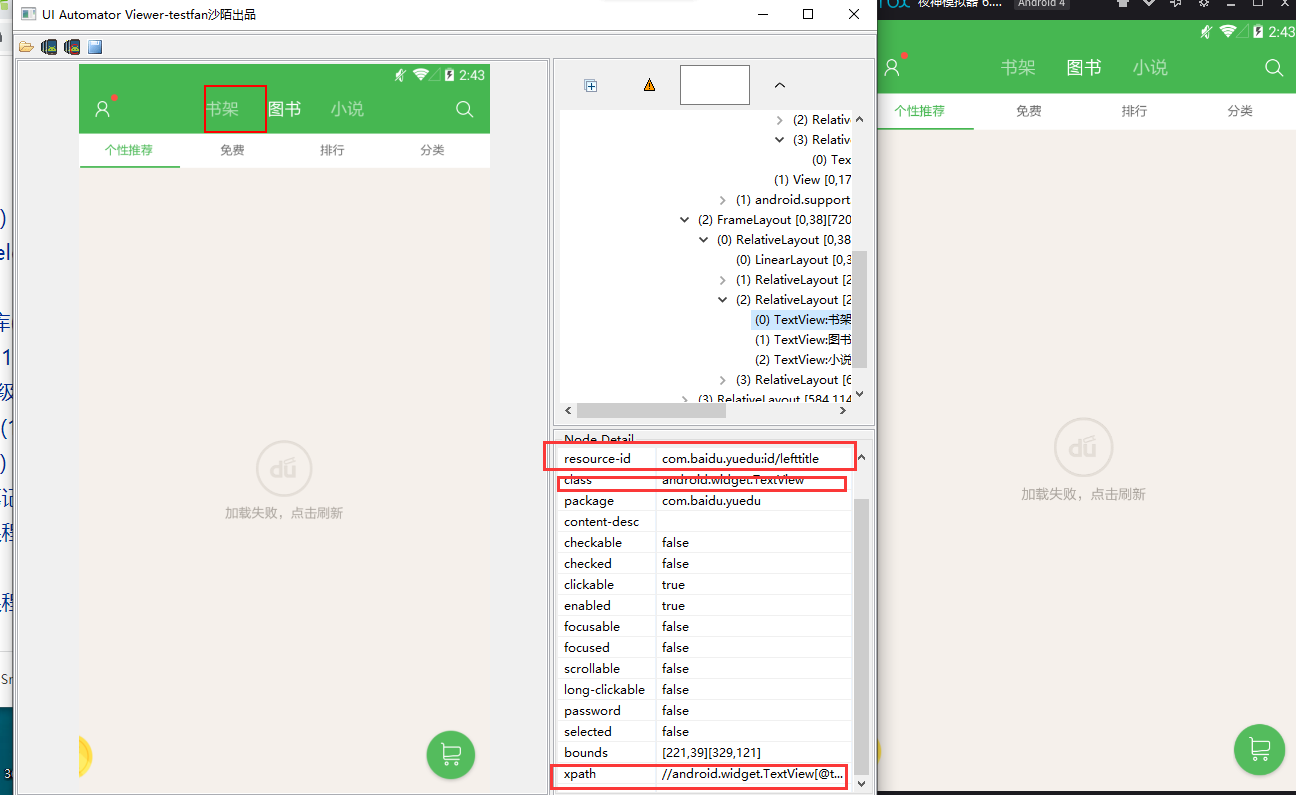Tap 加载失败，点击刷新 in the Nox emulator

coord(1083,494)
